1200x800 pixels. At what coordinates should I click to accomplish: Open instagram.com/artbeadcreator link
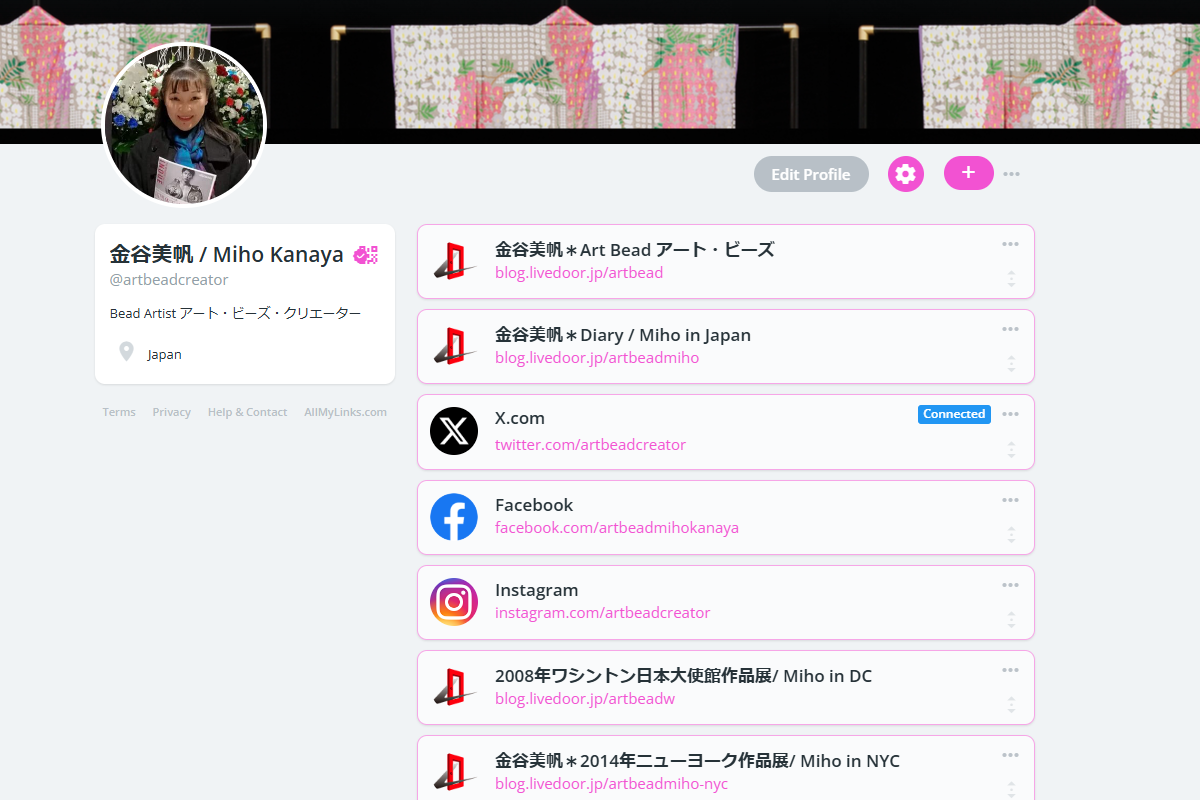[602, 613]
